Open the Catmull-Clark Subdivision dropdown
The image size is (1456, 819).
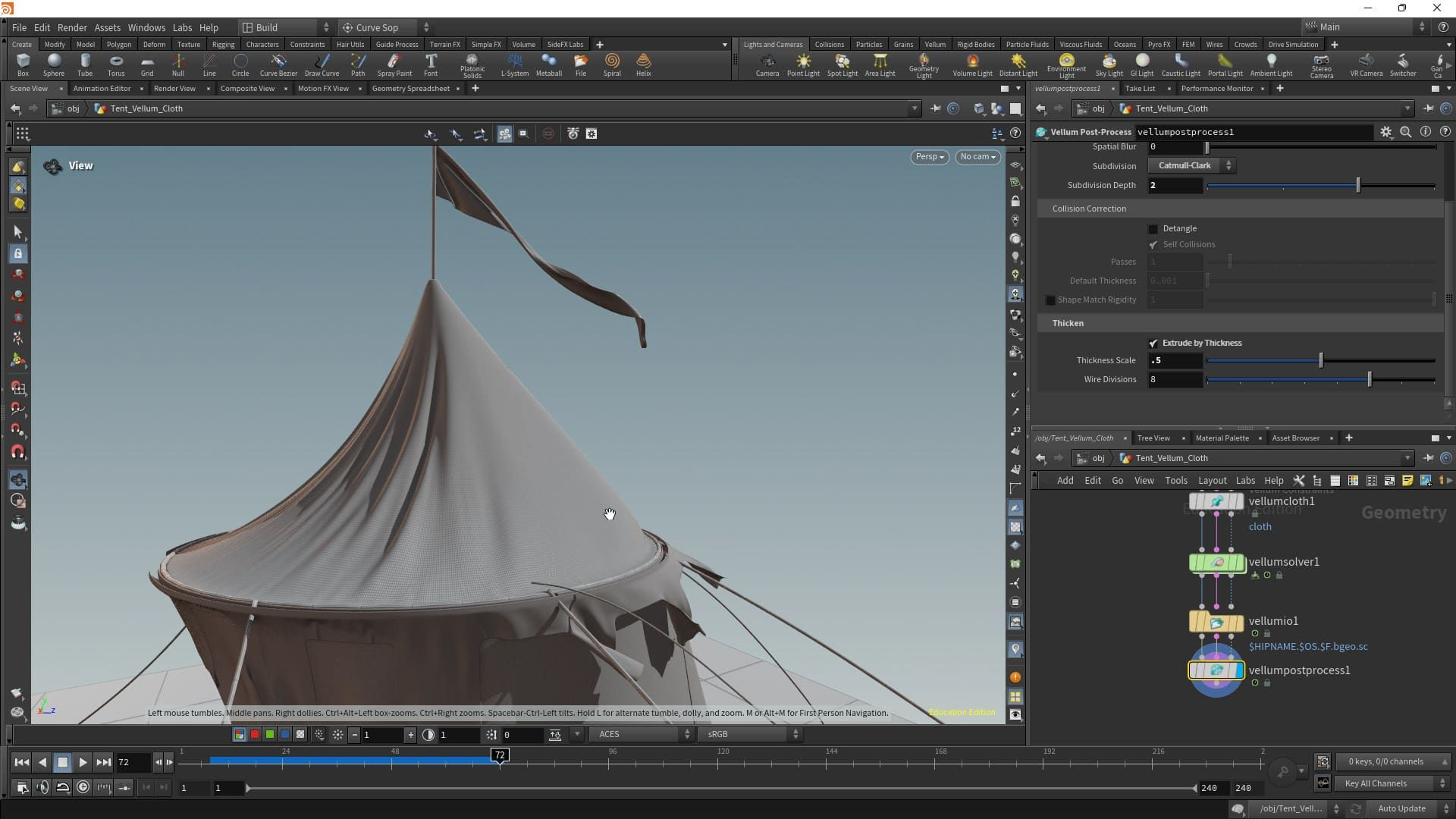[1191, 165]
